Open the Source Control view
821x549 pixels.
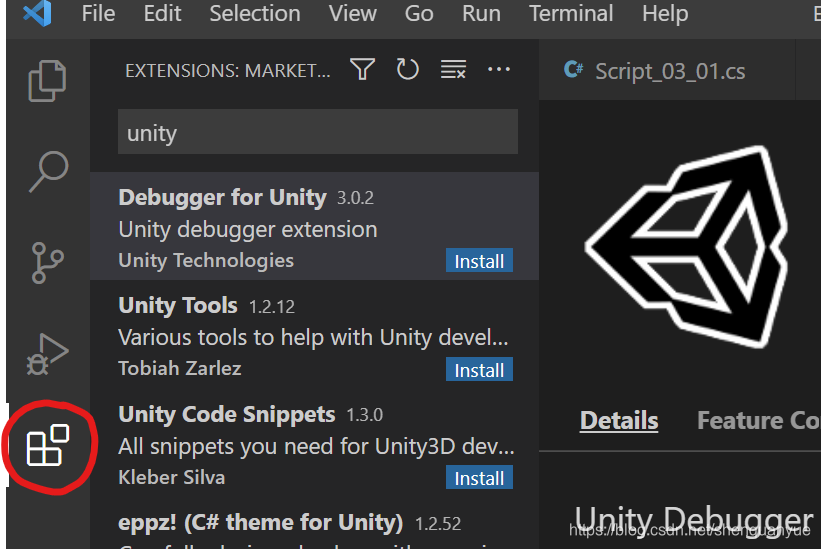coord(48,262)
